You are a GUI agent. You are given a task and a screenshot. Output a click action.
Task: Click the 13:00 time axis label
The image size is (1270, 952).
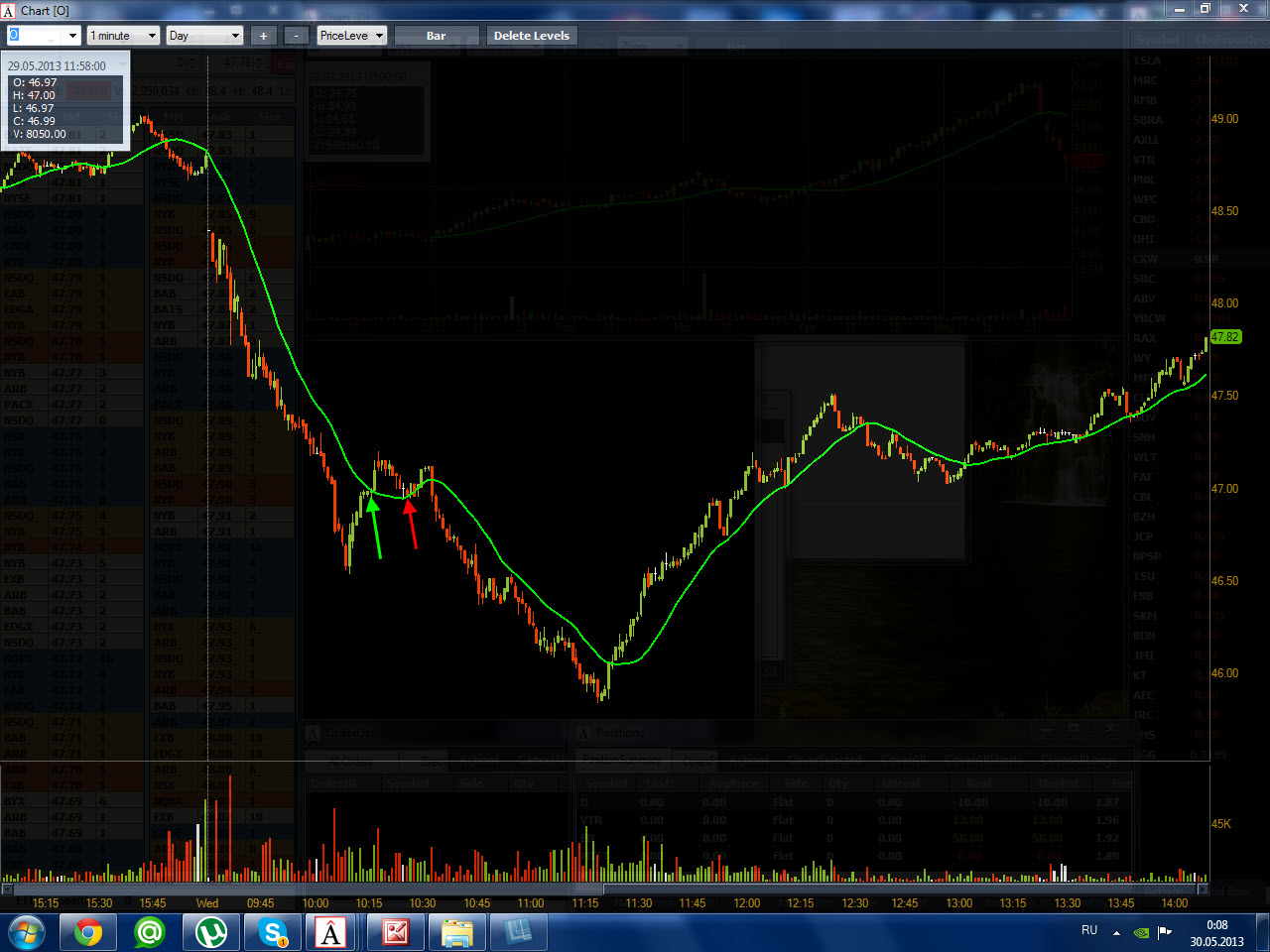(x=959, y=903)
